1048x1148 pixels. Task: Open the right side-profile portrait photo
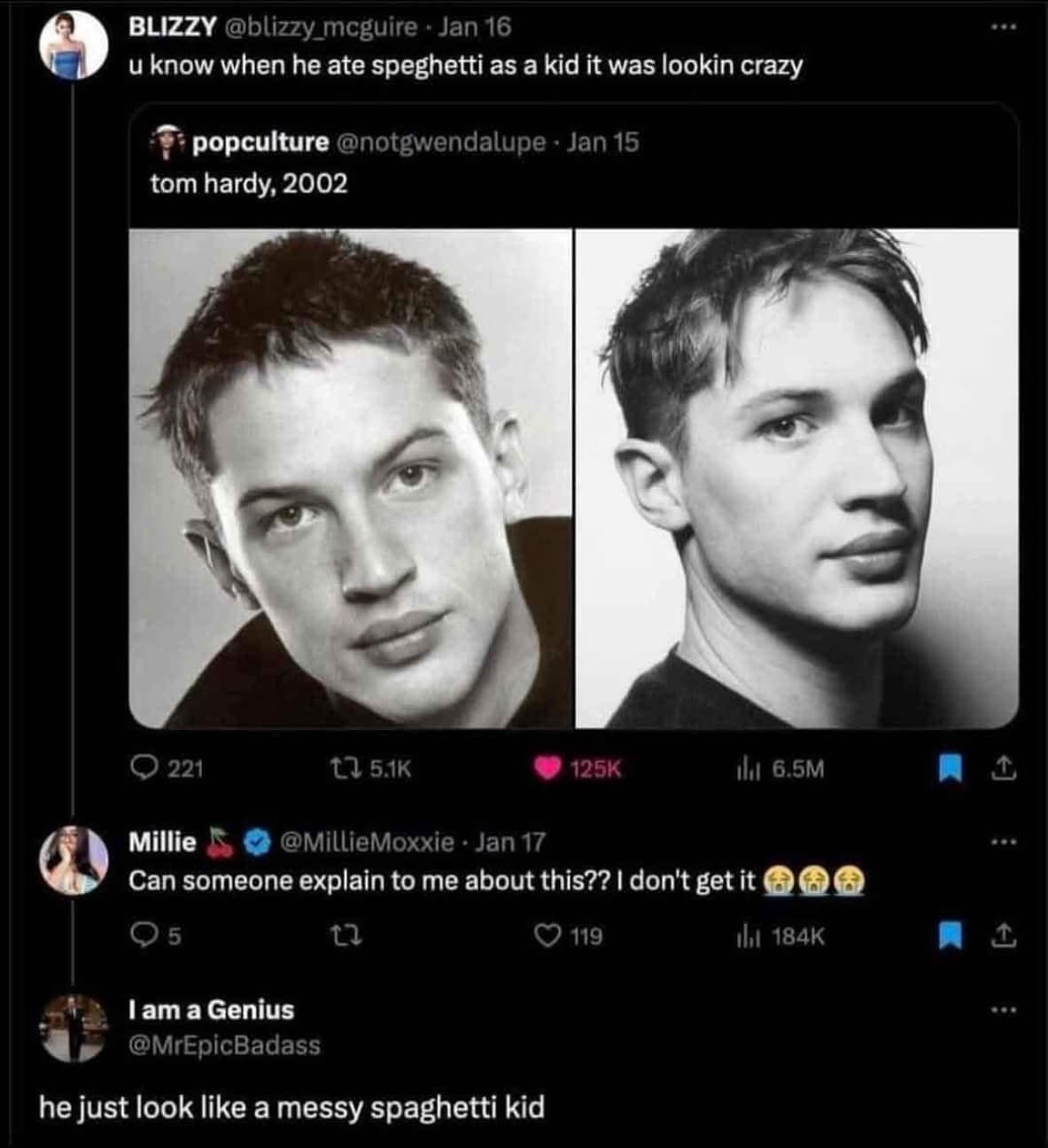click(797, 478)
